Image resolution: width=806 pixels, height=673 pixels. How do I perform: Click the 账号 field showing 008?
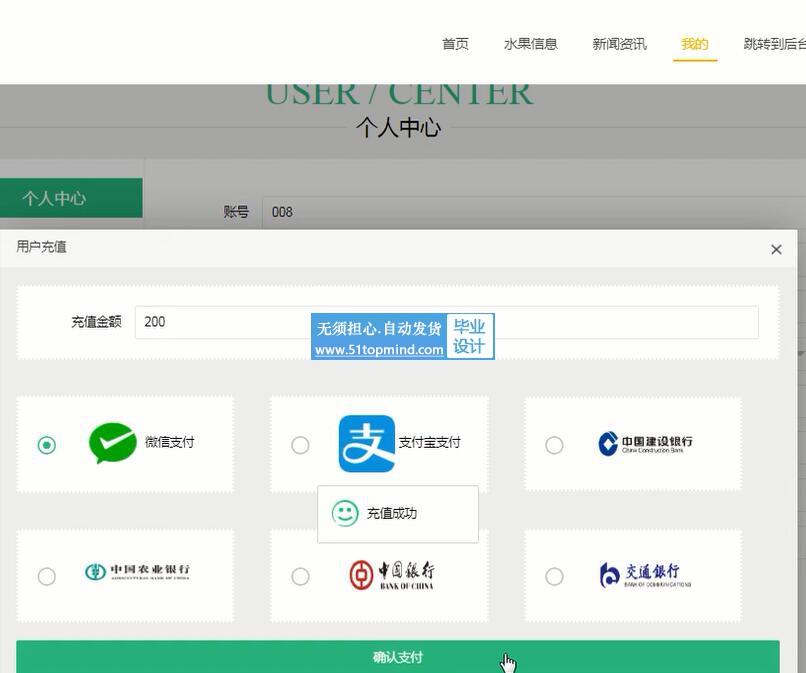click(534, 212)
